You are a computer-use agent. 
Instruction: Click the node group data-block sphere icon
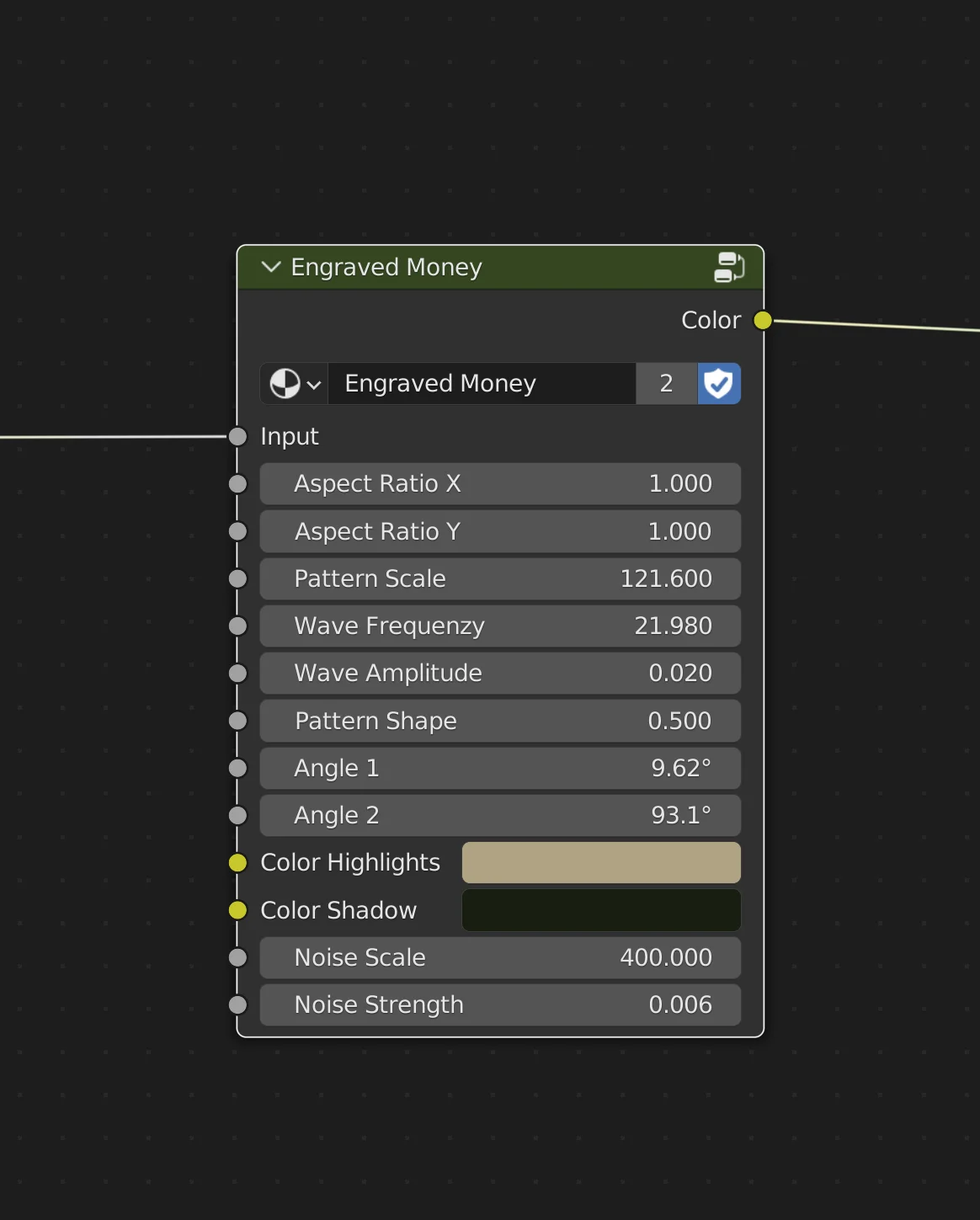click(285, 383)
